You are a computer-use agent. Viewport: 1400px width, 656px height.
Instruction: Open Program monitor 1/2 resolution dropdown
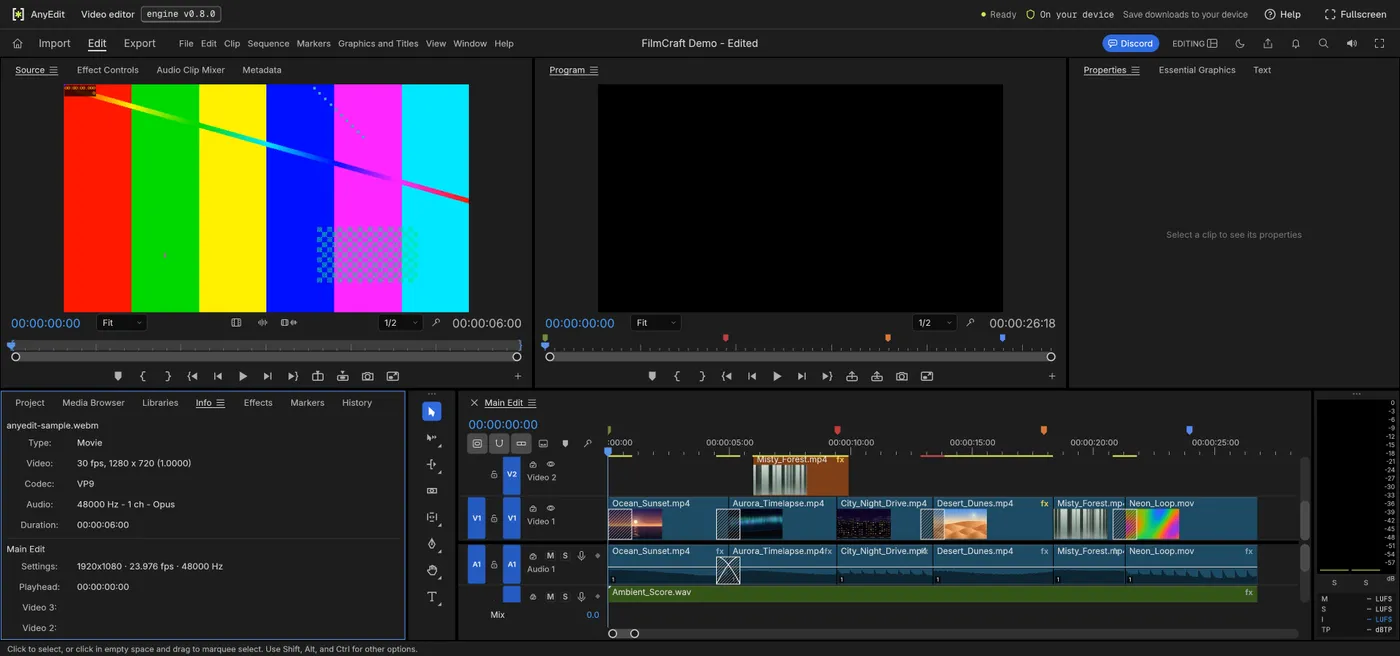pyautogui.click(x=936, y=323)
